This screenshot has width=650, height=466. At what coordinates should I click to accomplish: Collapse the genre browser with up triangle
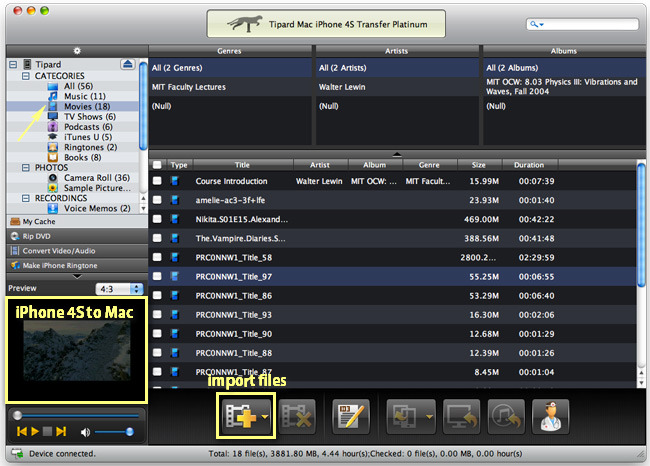click(397, 154)
